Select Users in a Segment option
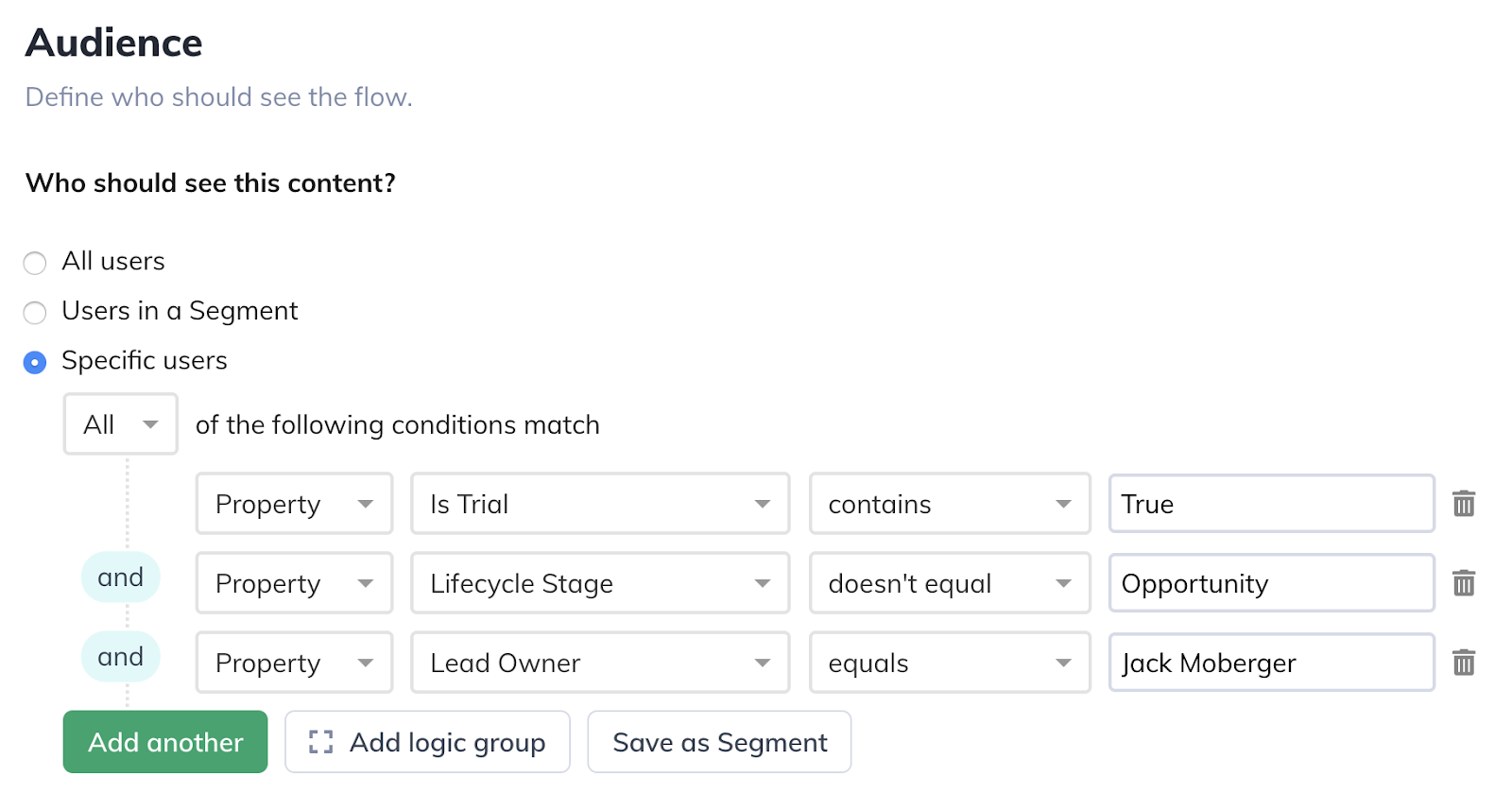Viewport: 1512px width, 793px height. point(35,313)
